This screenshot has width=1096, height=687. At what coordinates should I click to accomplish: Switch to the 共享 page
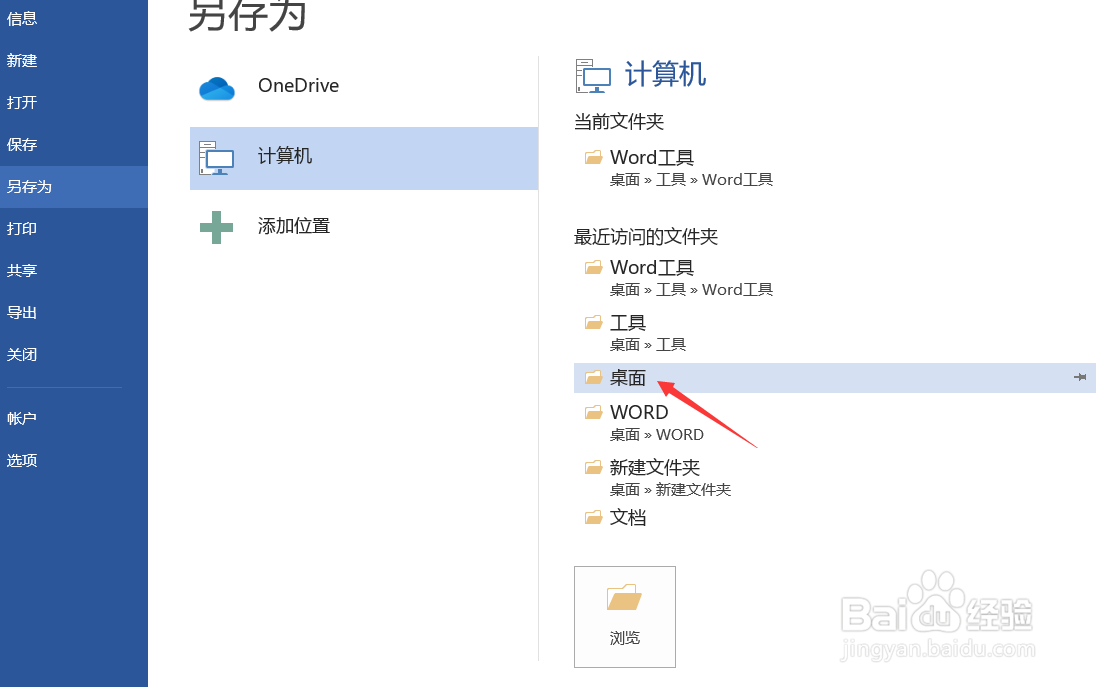pyautogui.click(x=22, y=270)
